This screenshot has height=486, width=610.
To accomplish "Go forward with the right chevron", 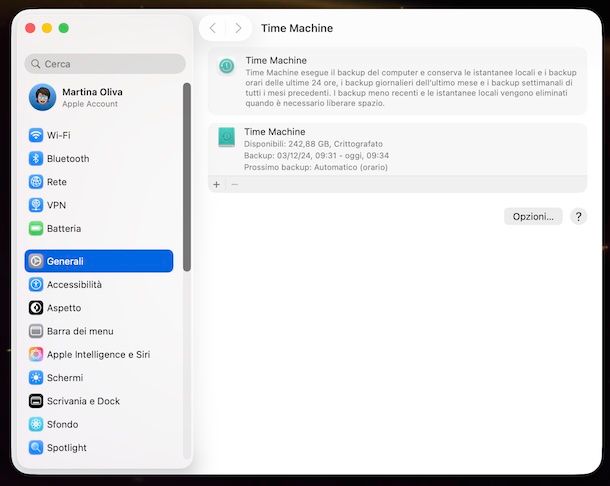I will click(x=238, y=28).
